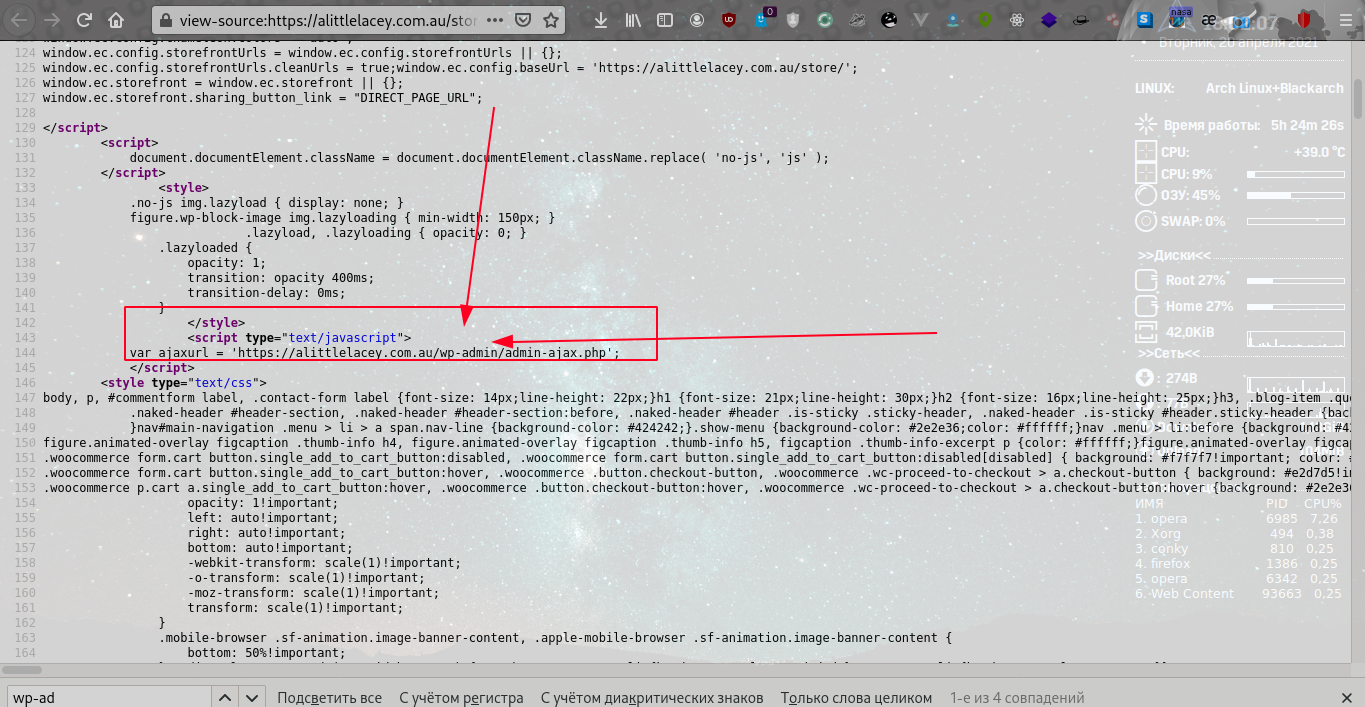Reload the page with the refresh icon
This screenshot has height=707, width=1365.
(85, 20)
